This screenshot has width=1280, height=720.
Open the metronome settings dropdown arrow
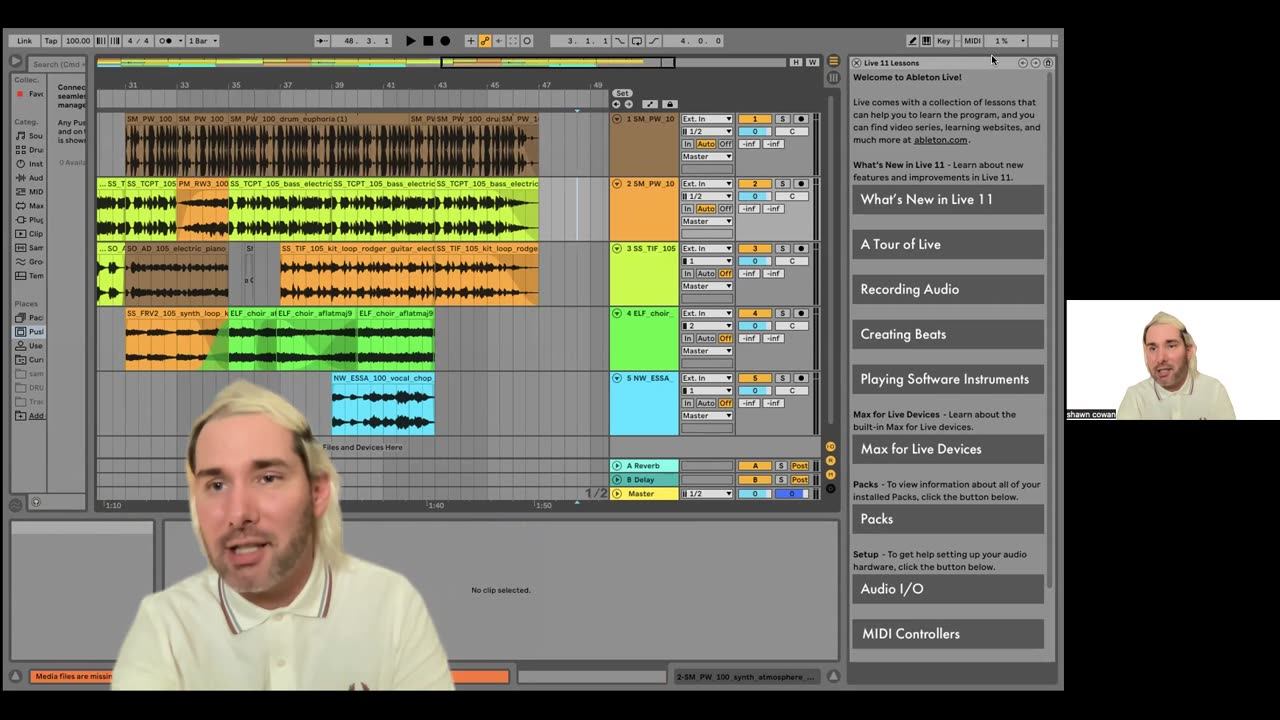coord(179,41)
